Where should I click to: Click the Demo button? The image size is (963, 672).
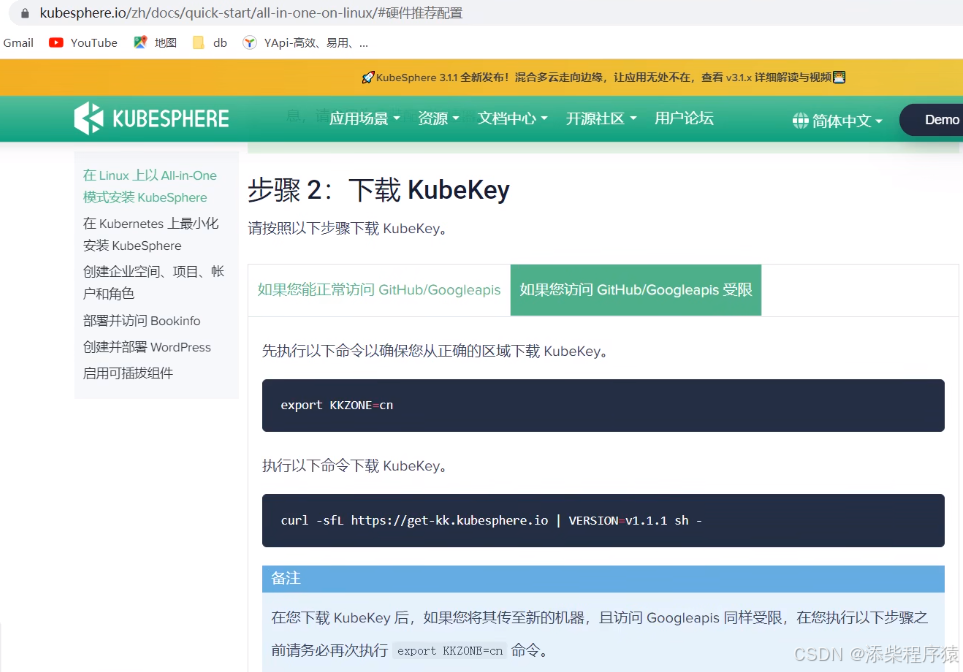[x=934, y=120]
